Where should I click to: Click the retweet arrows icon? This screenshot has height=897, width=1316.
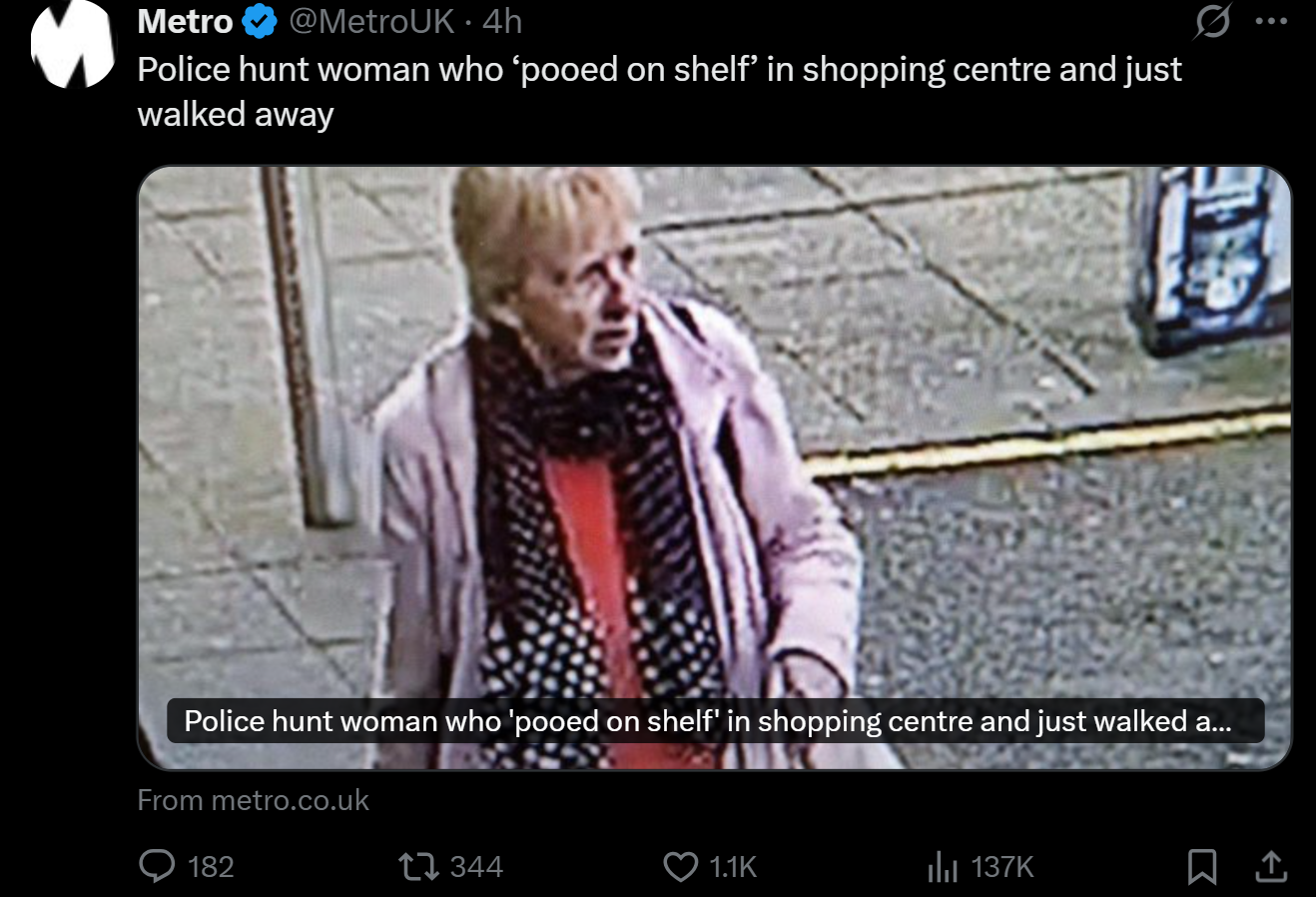[418, 866]
